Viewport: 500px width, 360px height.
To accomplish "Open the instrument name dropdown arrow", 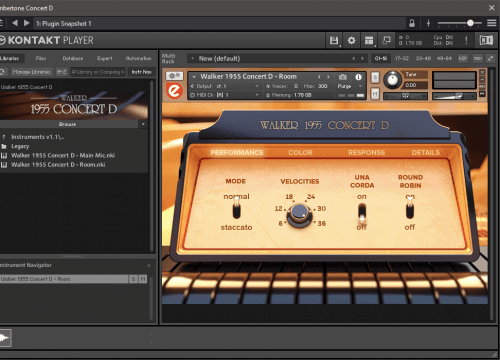I will coord(194,77).
